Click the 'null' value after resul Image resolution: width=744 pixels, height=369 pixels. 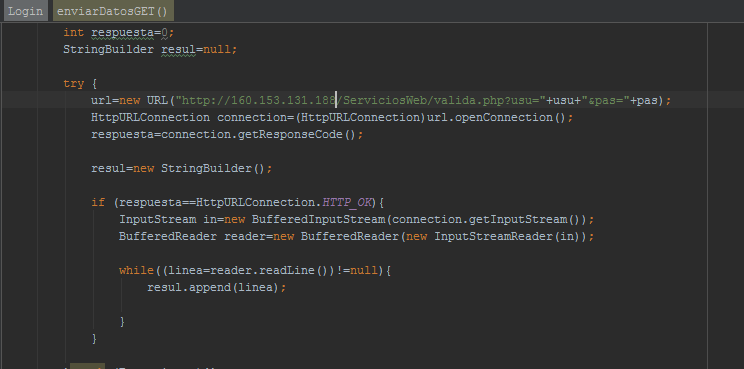pos(217,49)
